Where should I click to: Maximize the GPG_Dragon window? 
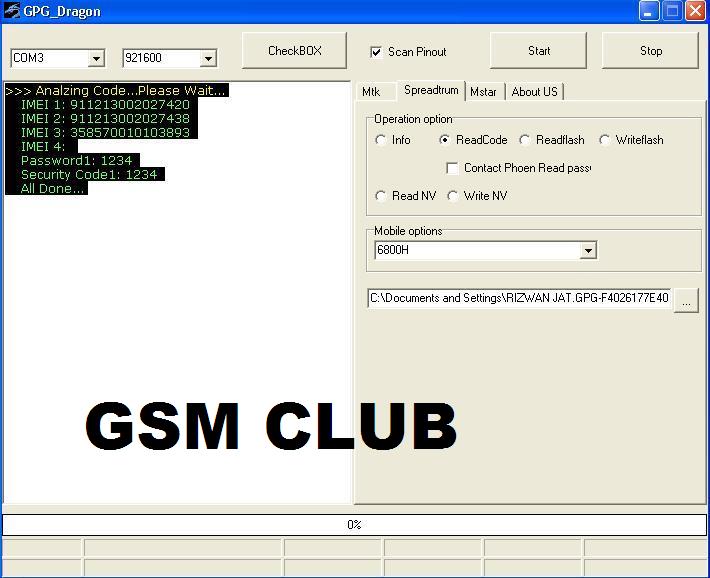[672, 11]
